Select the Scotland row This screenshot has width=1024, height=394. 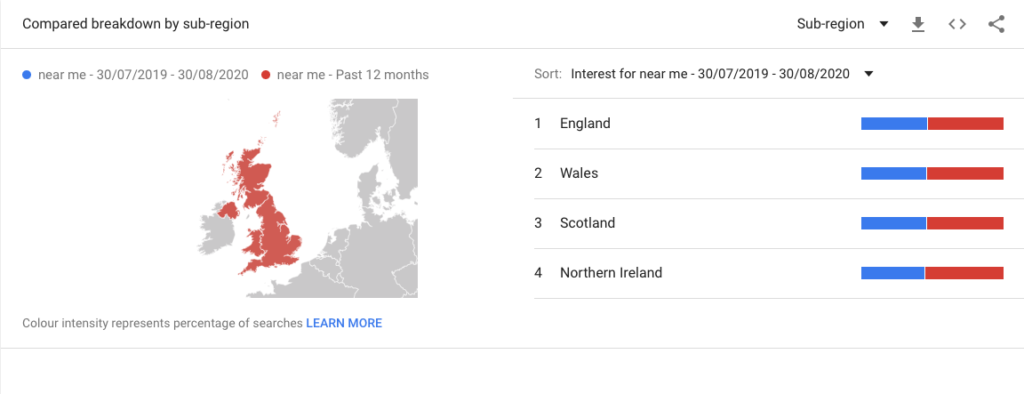pyautogui.click(x=769, y=223)
